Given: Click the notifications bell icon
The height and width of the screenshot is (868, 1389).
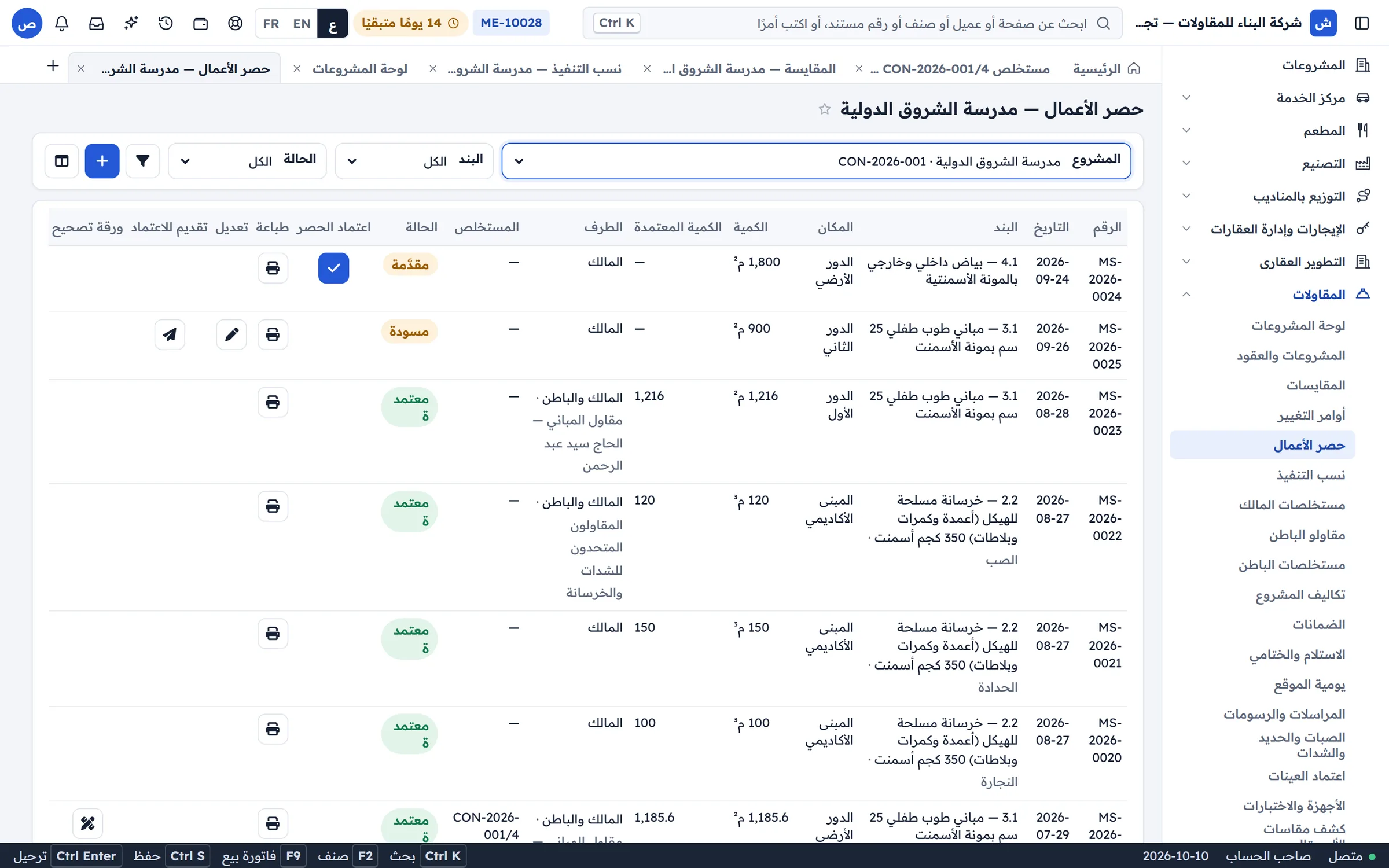Looking at the screenshot, I should [x=62, y=23].
